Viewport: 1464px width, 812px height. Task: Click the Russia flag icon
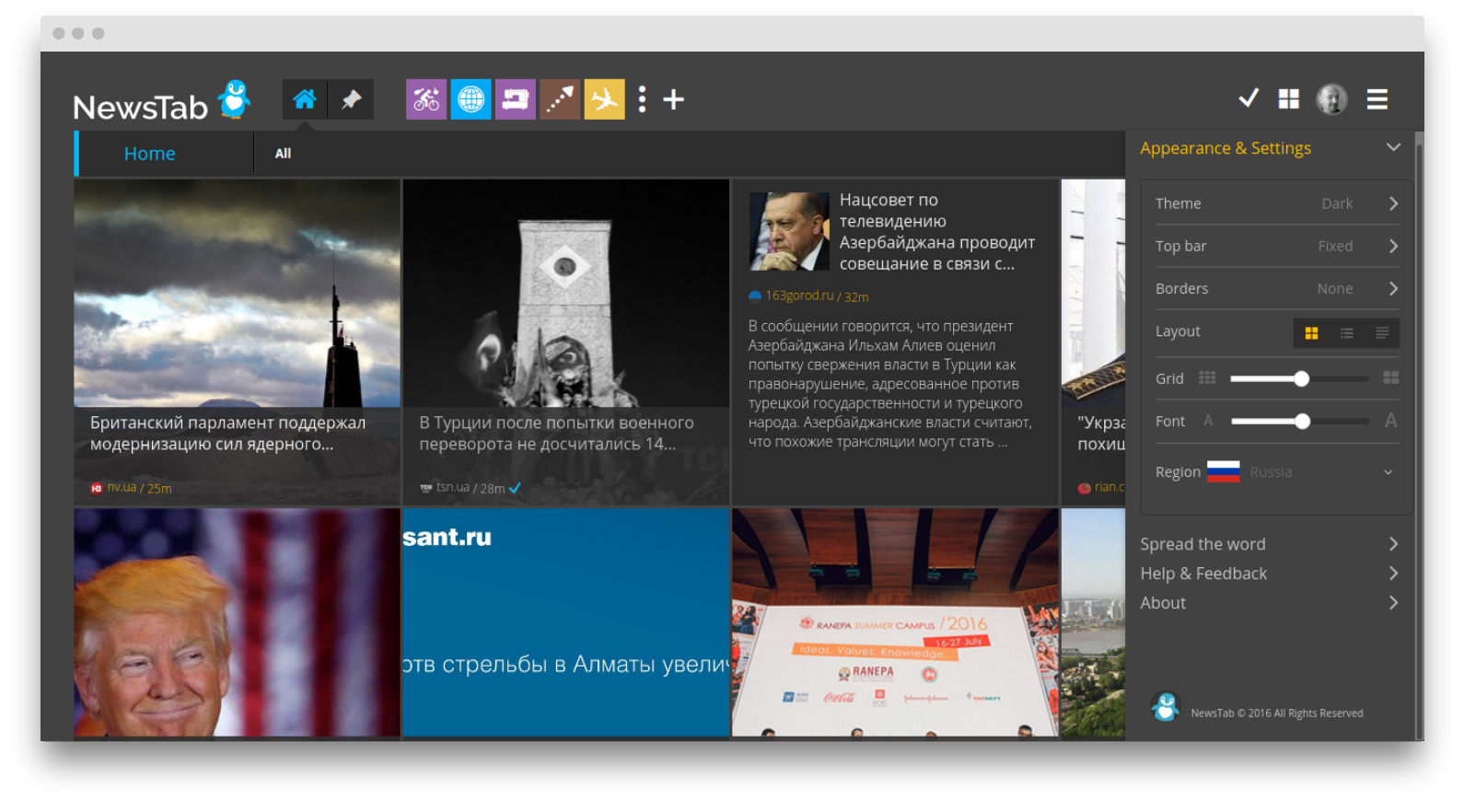1223,471
